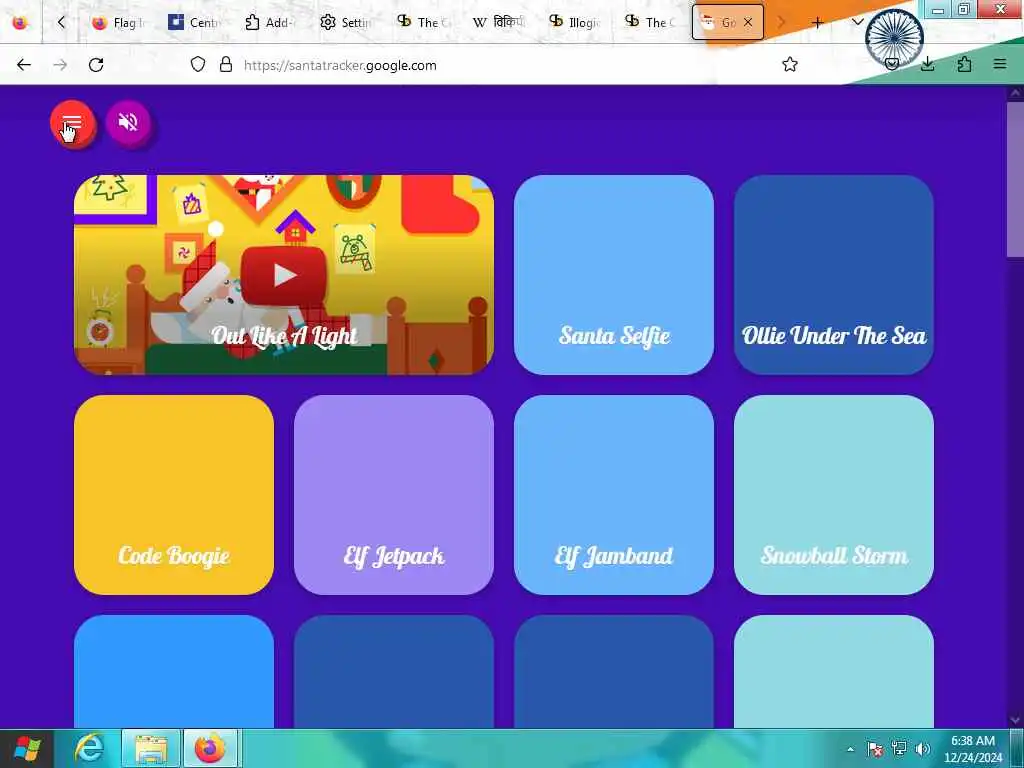This screenshot has height=768, width=1024.
Task: Click the page vertical scrollbar thumb
Action: coord(1016,180)
